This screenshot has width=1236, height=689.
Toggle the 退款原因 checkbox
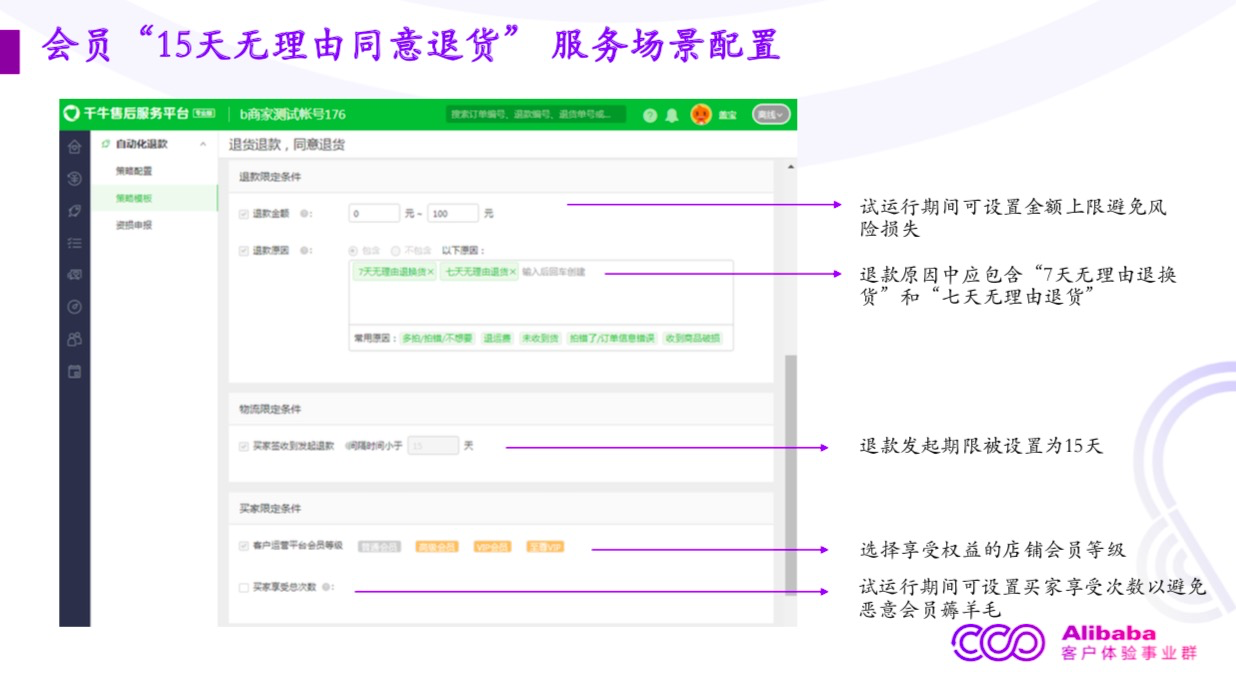243,251
